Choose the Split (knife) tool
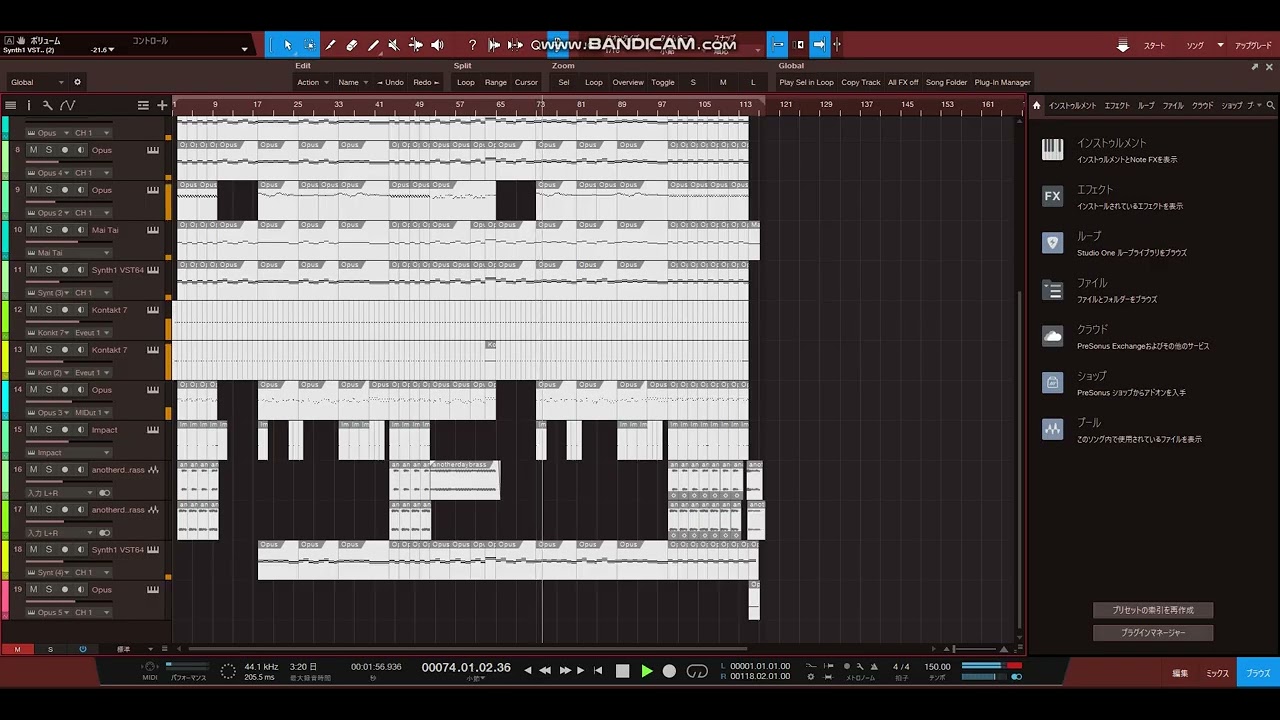 (331, 45)
